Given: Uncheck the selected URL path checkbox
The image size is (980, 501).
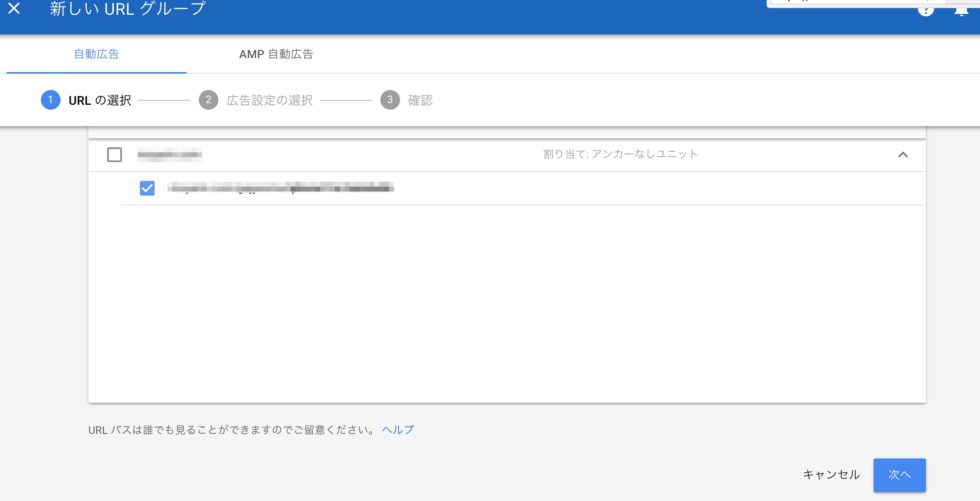Looking at the screenshot, I should click(x=147, y=187).
